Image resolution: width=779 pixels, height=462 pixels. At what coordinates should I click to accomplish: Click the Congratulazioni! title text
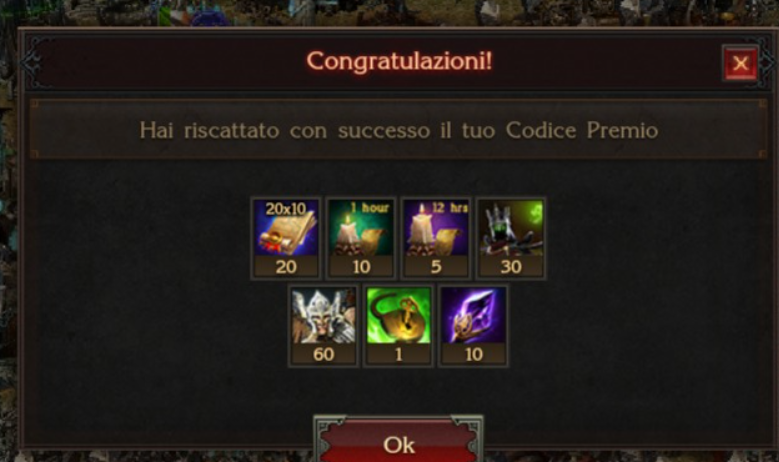click(x=399, y=62)
